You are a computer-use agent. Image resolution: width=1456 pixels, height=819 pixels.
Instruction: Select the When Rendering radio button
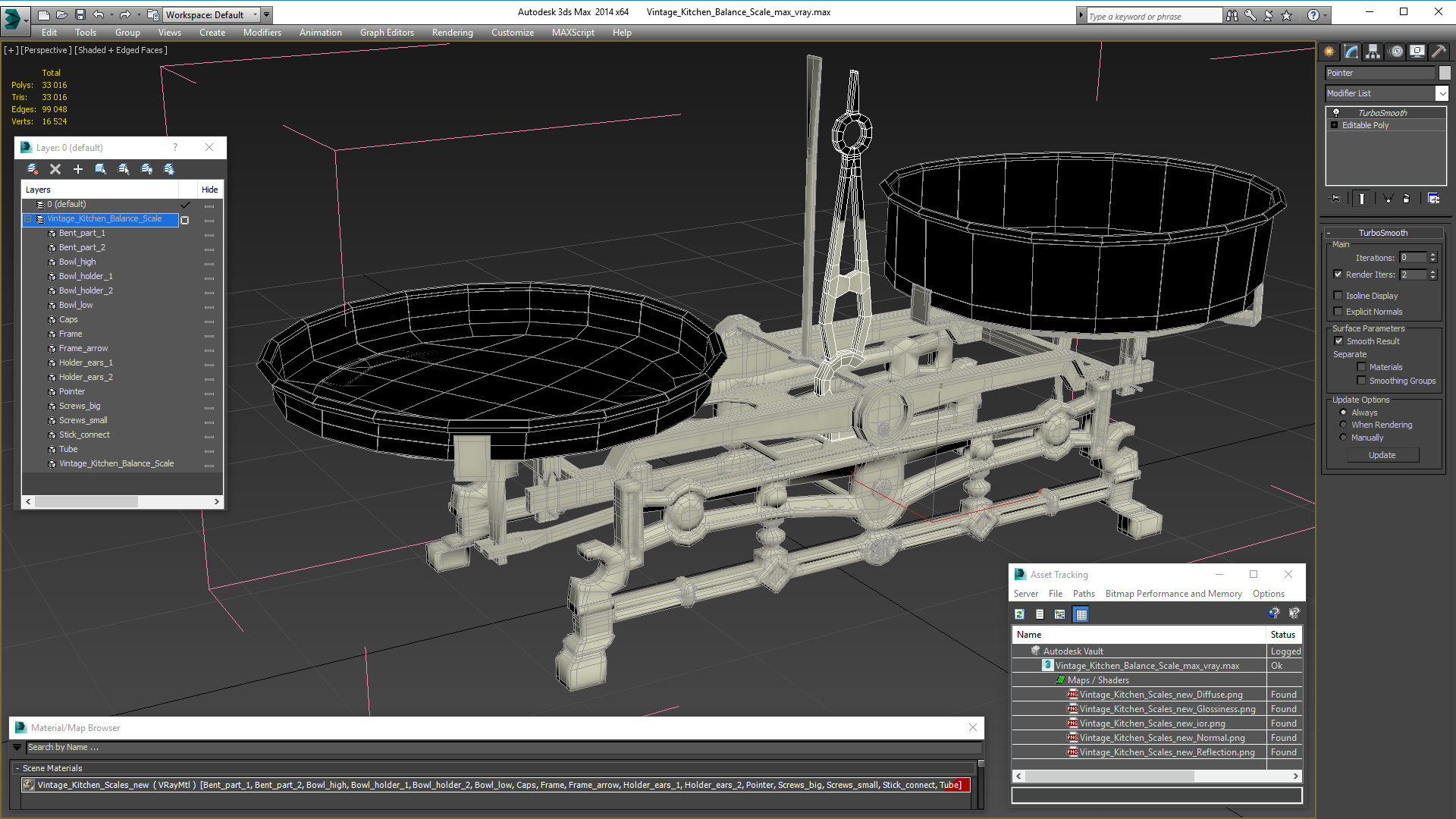[1344, 425]
